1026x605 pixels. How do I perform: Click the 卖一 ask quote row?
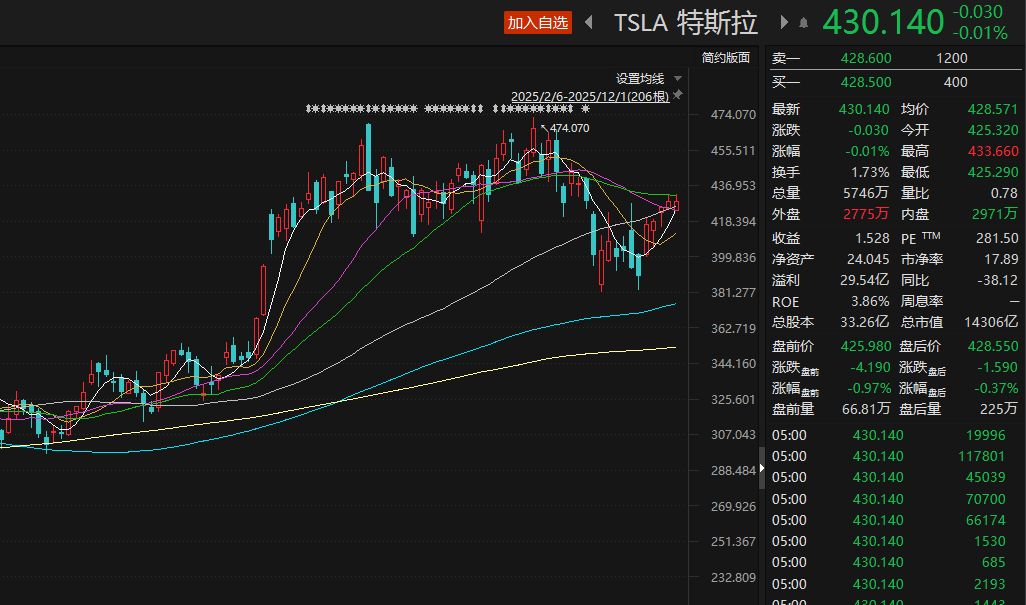894,59
